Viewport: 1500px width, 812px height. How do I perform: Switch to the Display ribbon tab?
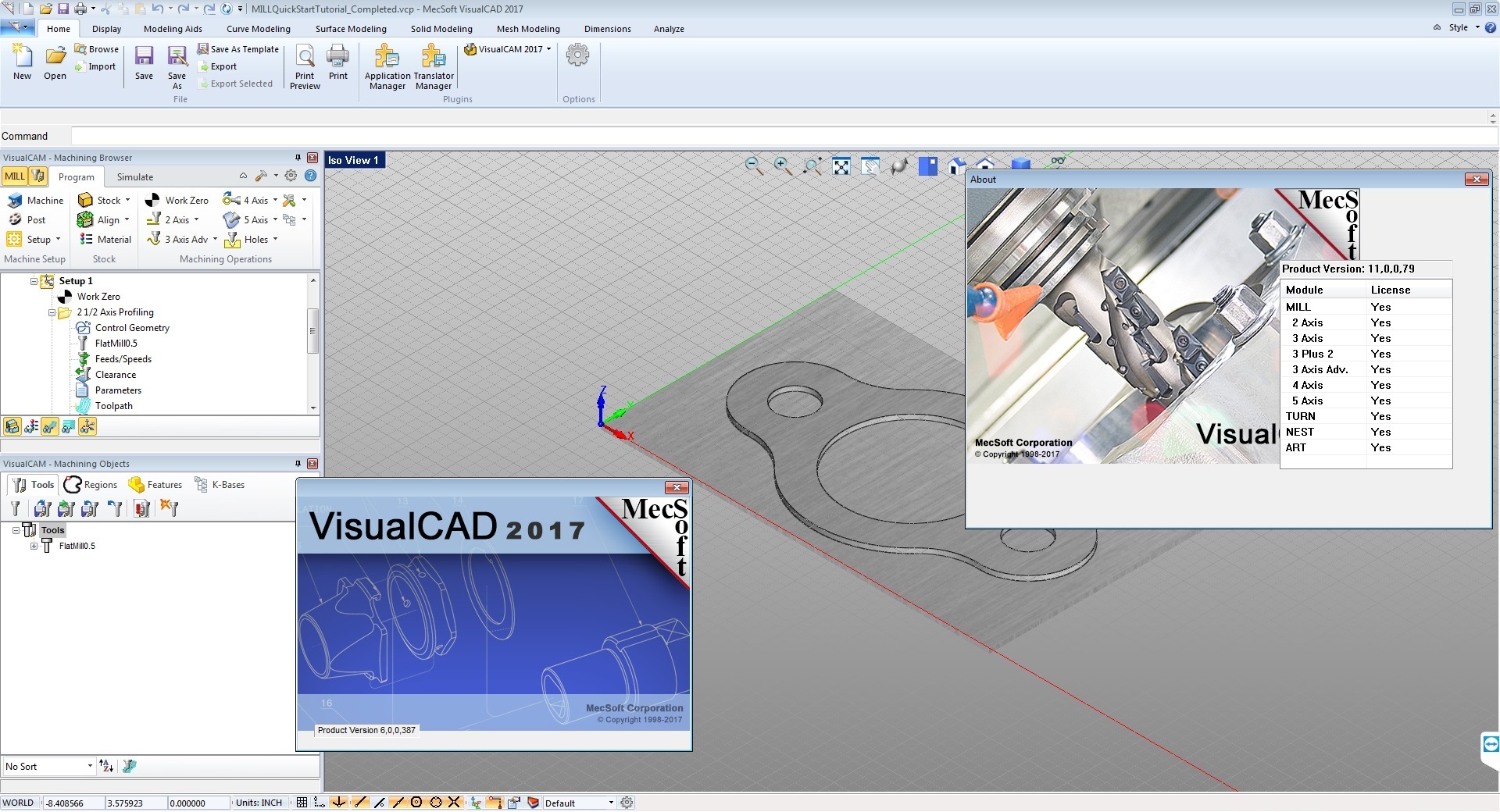(x=106, y=29)
